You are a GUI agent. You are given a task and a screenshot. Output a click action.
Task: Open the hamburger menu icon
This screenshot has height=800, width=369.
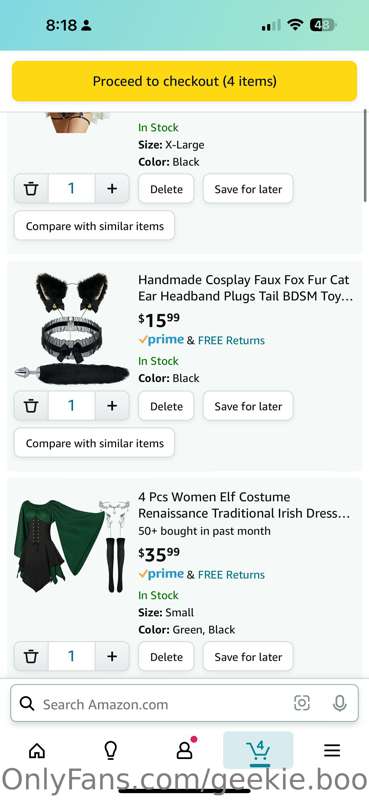coord(332,750)
